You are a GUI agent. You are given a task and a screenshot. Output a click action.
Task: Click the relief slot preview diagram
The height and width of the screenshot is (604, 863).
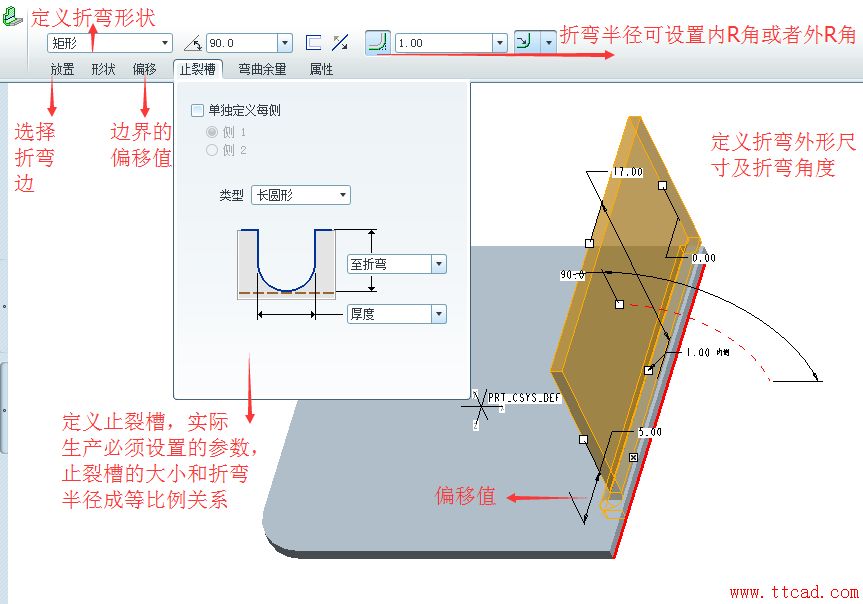tap(286, 264)
